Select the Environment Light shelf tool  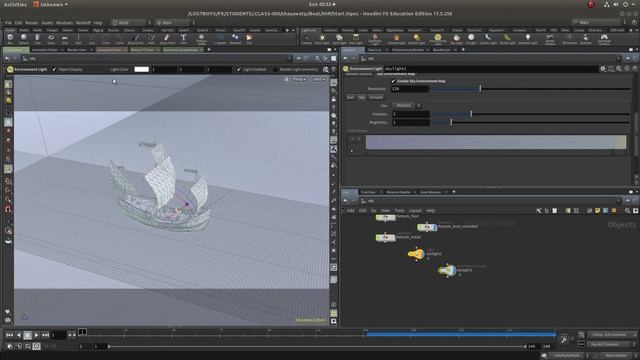(x=438, y=39)
